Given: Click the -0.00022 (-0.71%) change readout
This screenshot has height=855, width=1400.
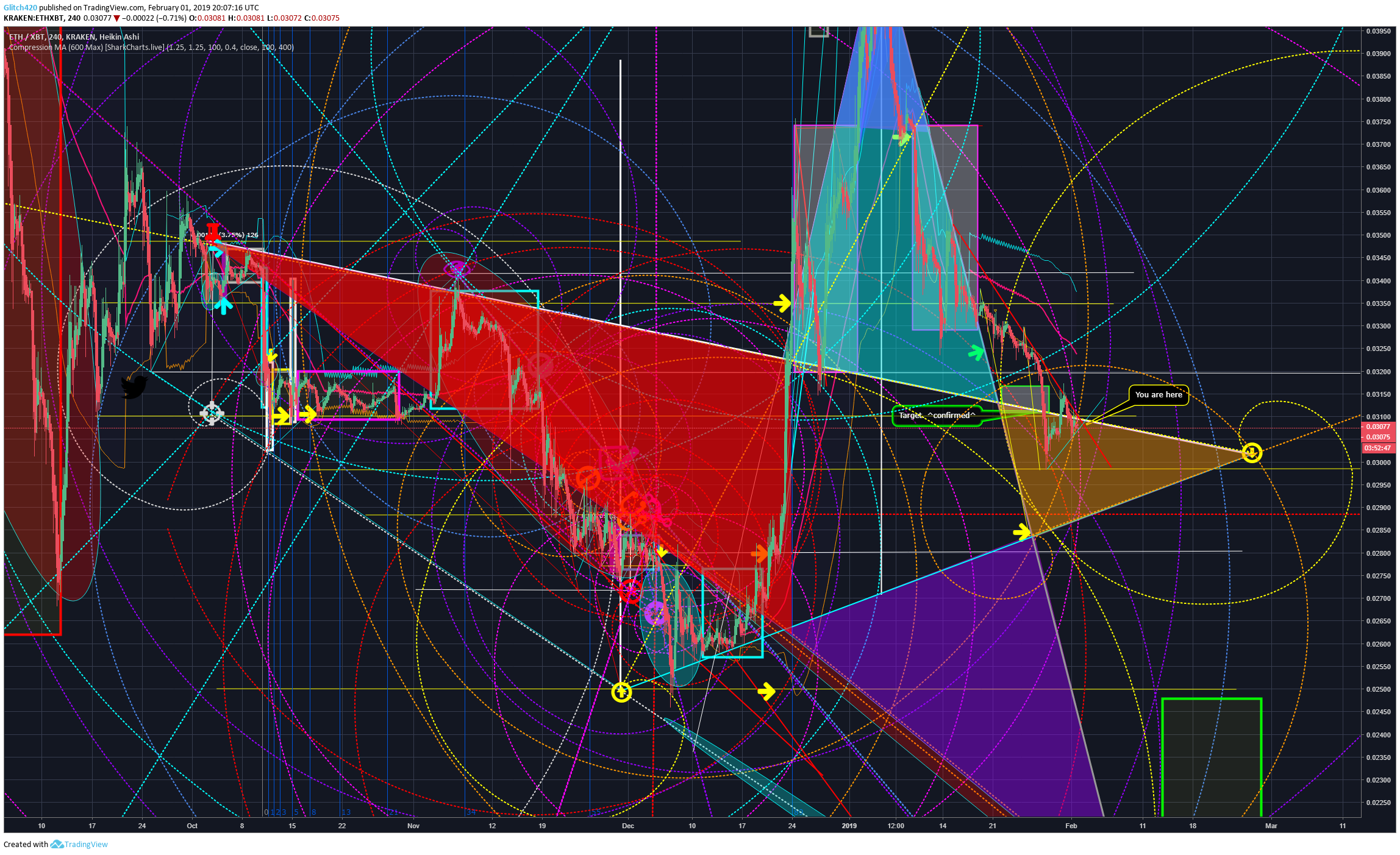Looking at the screenshot, I should pyautogui.click(x=154, y=18).
